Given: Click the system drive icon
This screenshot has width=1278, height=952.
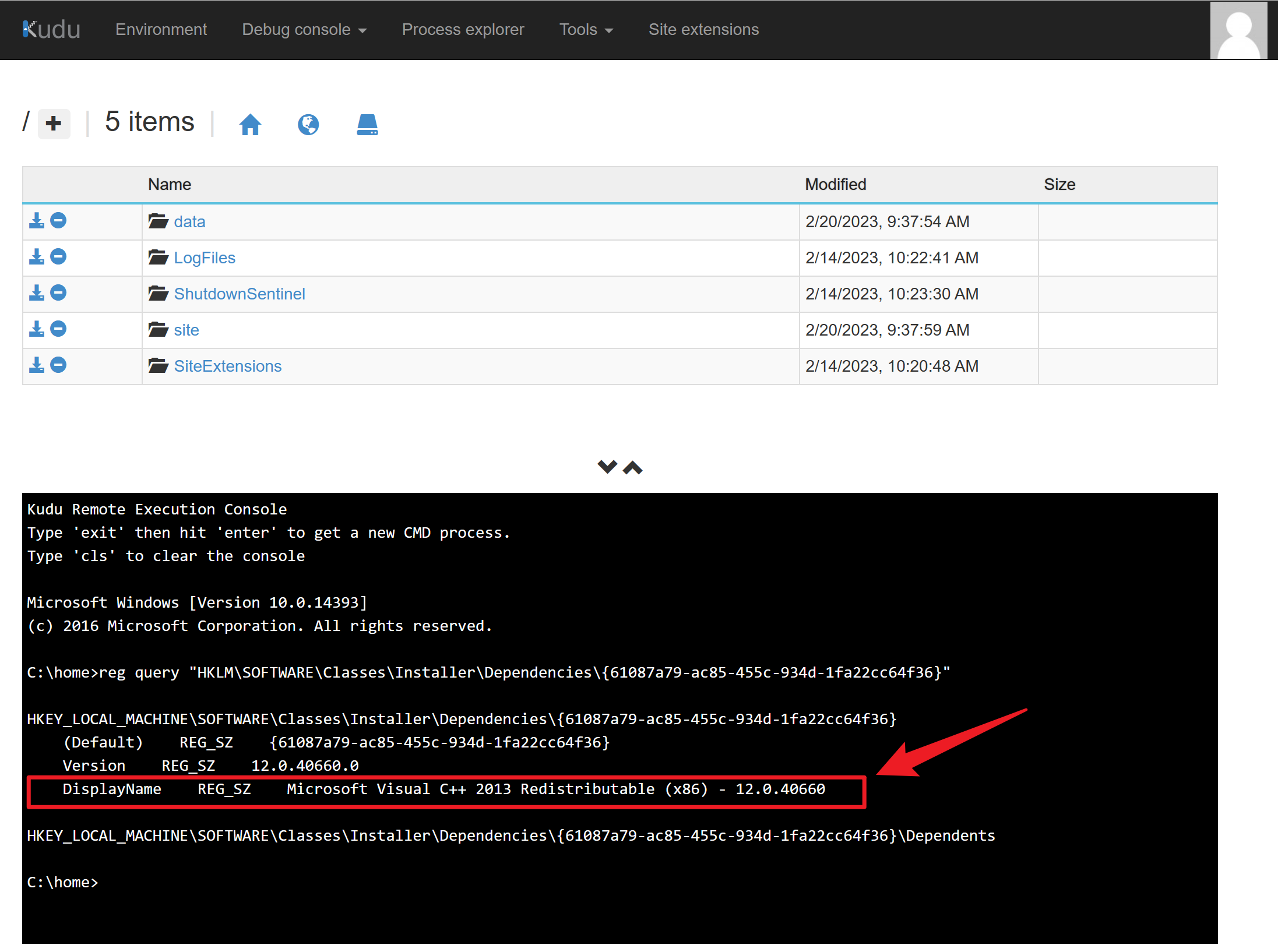Looking at the screenshot, I should pos(367,124).
